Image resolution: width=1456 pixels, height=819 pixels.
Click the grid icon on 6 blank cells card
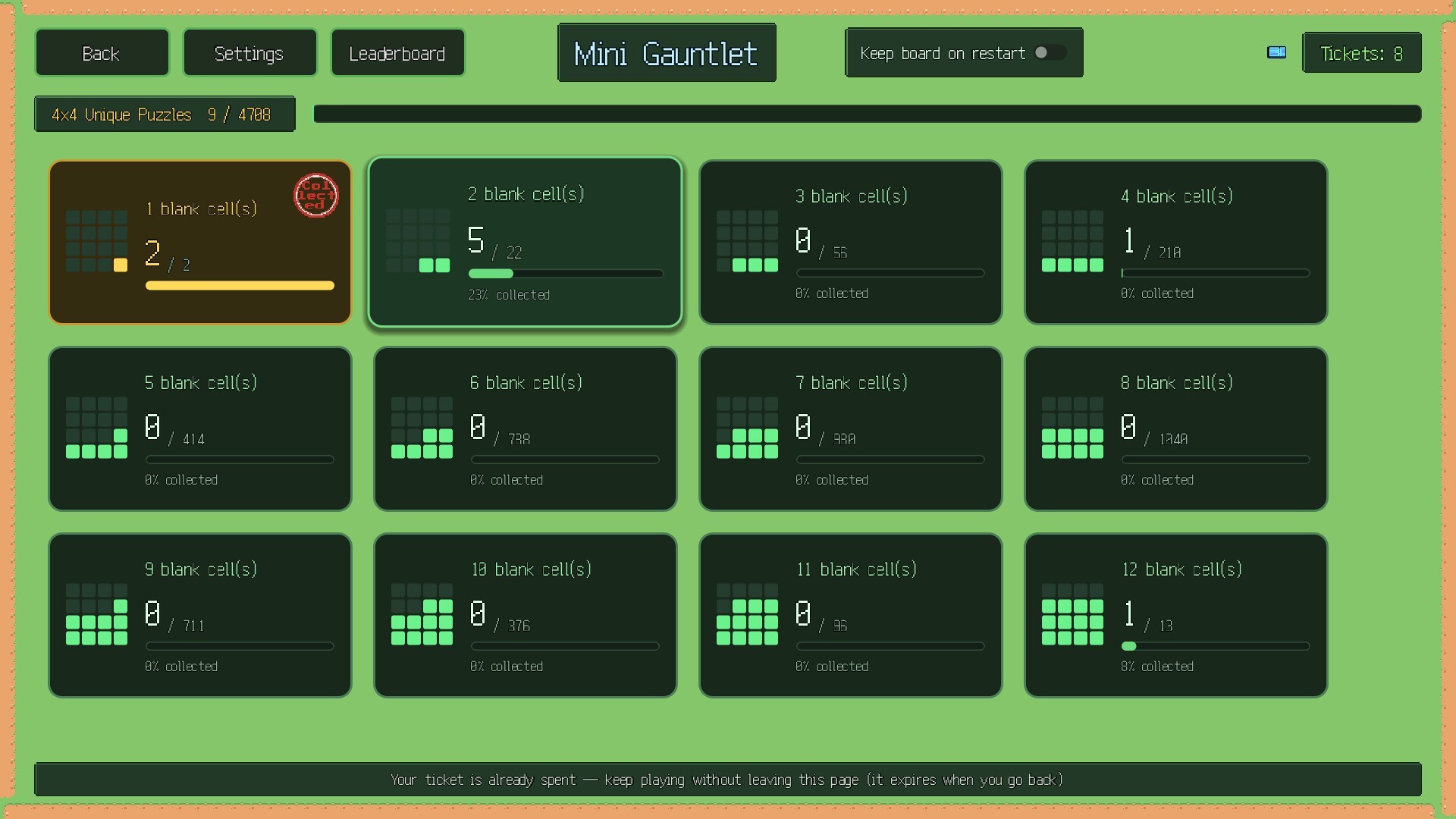tap(422, 428)
